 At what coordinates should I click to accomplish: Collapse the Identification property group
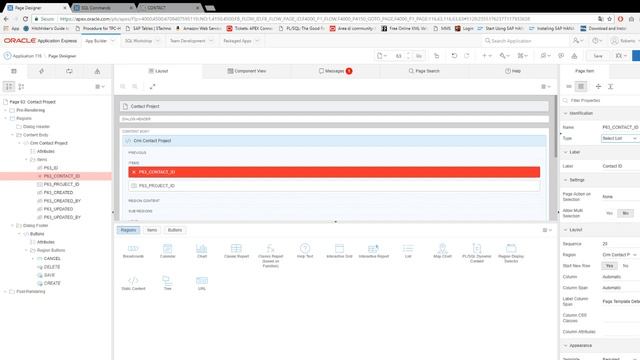tap(566, 113)
